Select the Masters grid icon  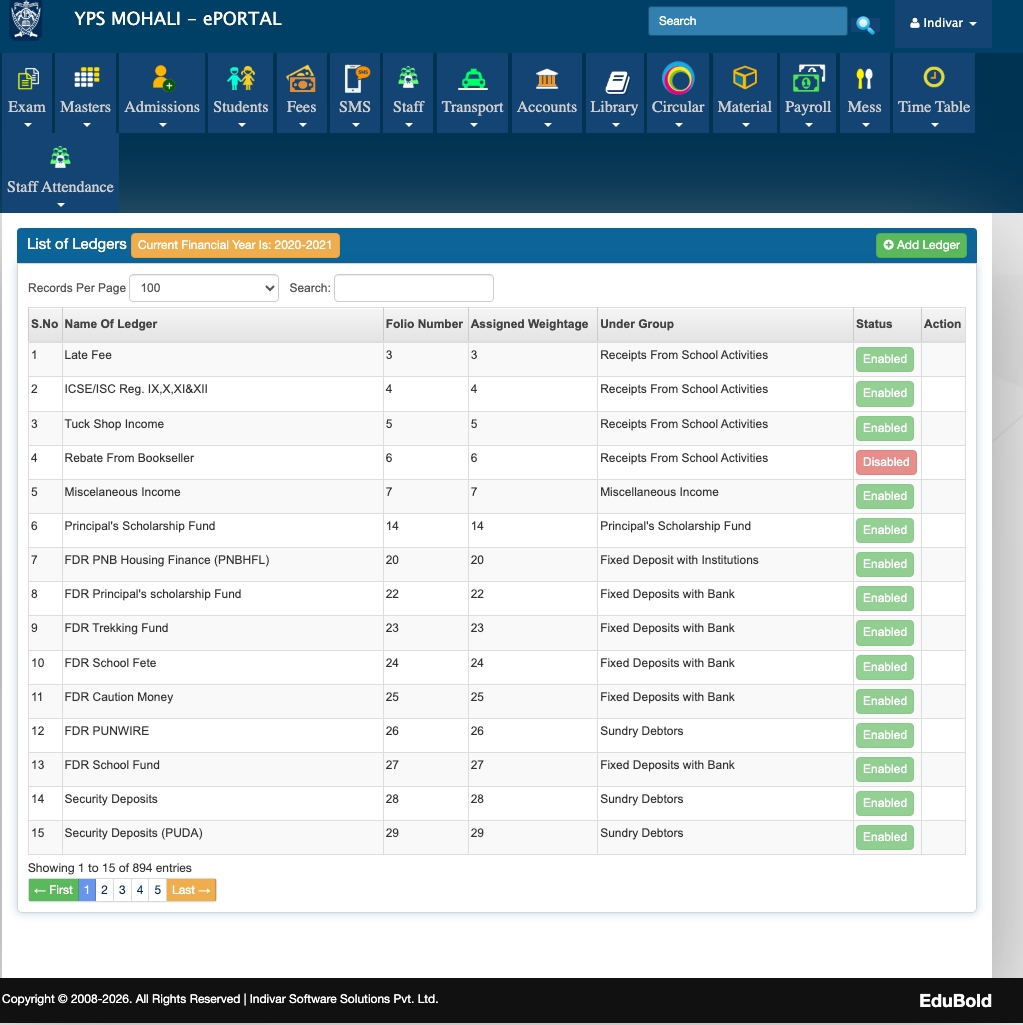click(x=85, y=76)
